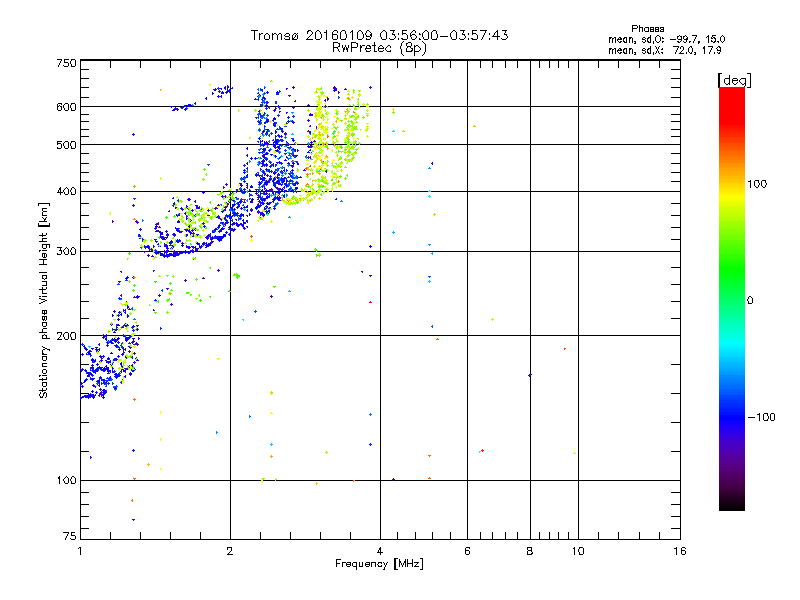This screenshot has height=600, width=800.
Task: Click the '[deg]' colorbar label
Action: (734, 80)
